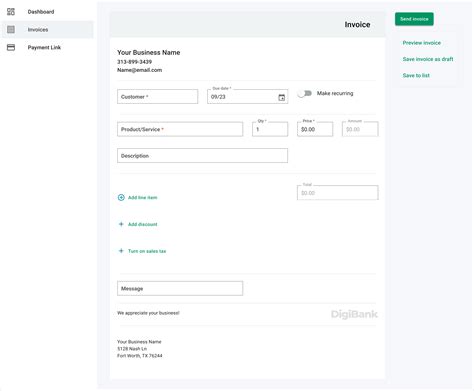
Task: Click Add discount link text
Action: (143, 224)
